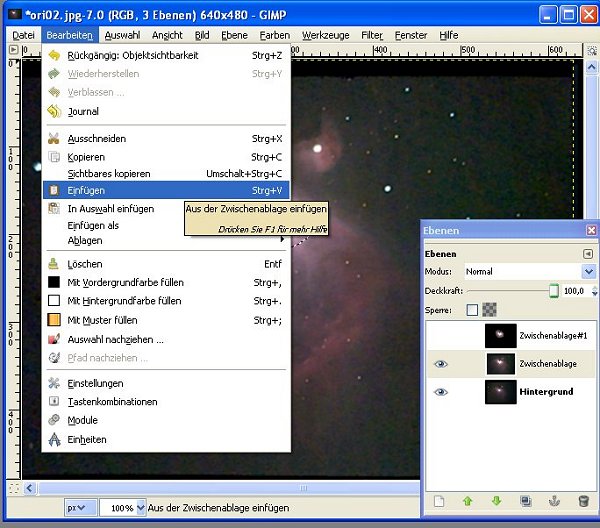Select the Hintergrund layer thumbnail
Viewport: 600px width, 528px height.
[501, 392]
